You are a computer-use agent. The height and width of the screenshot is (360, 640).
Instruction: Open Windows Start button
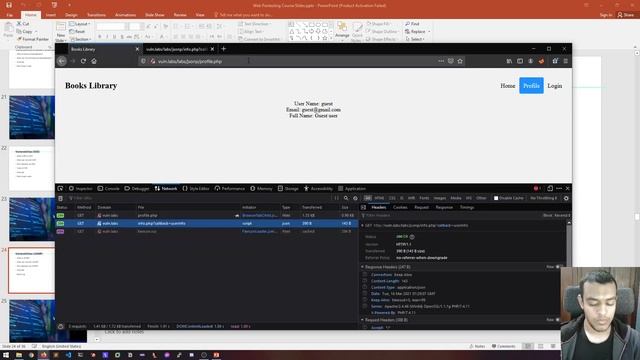click(6, 355)
